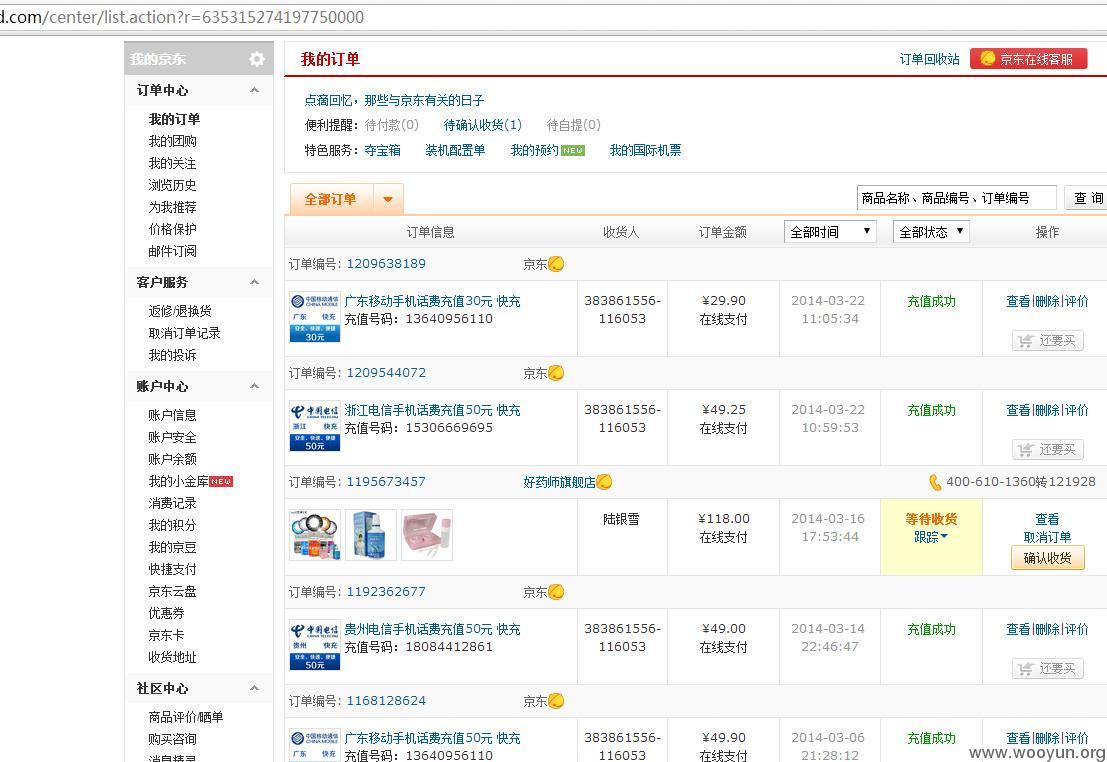Select the 全部订单 tab
The height and width of the screenshot is (762, 1107).
tap(330, 199)
